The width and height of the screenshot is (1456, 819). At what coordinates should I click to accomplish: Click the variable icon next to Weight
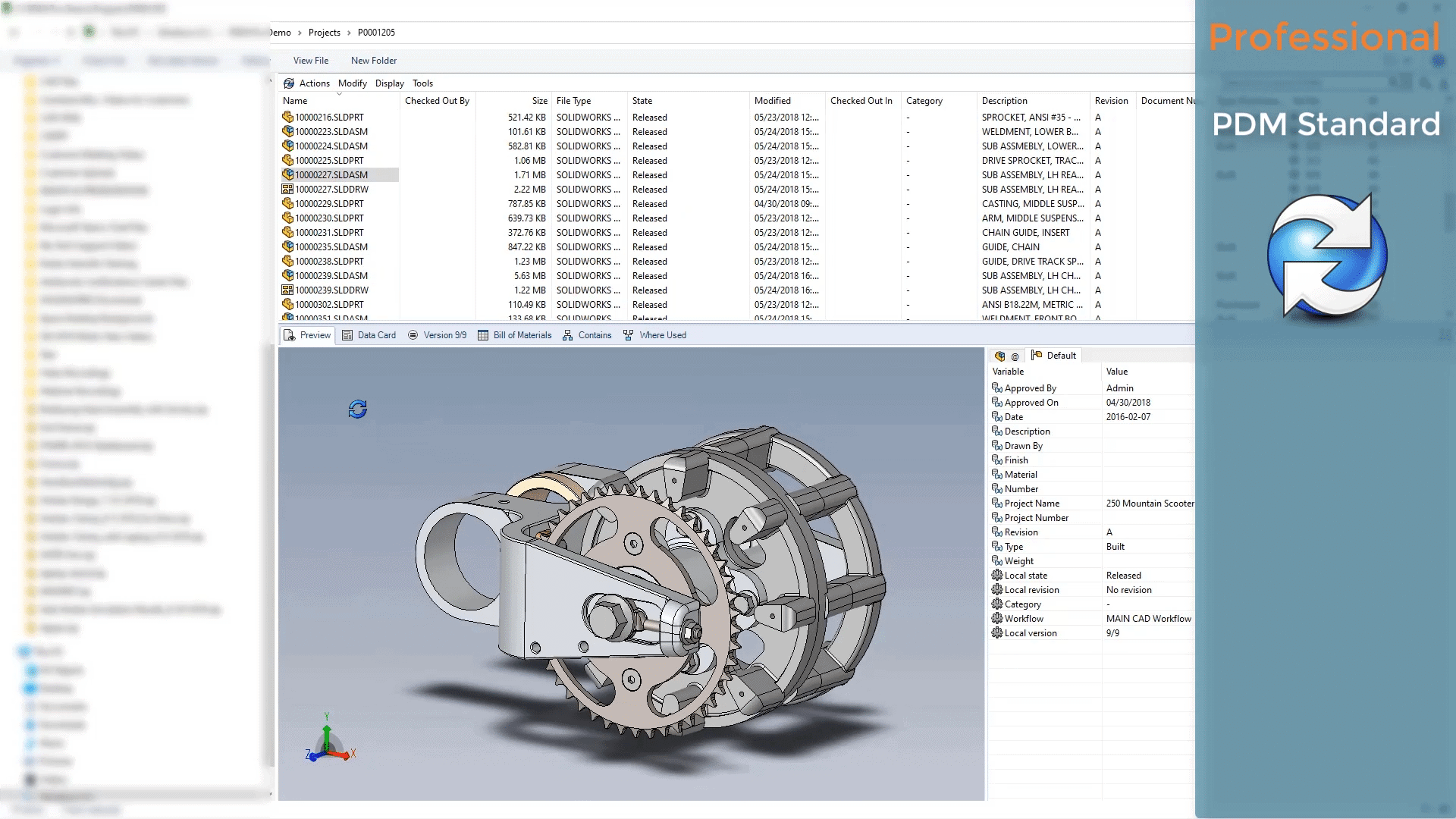click(997, 561)
